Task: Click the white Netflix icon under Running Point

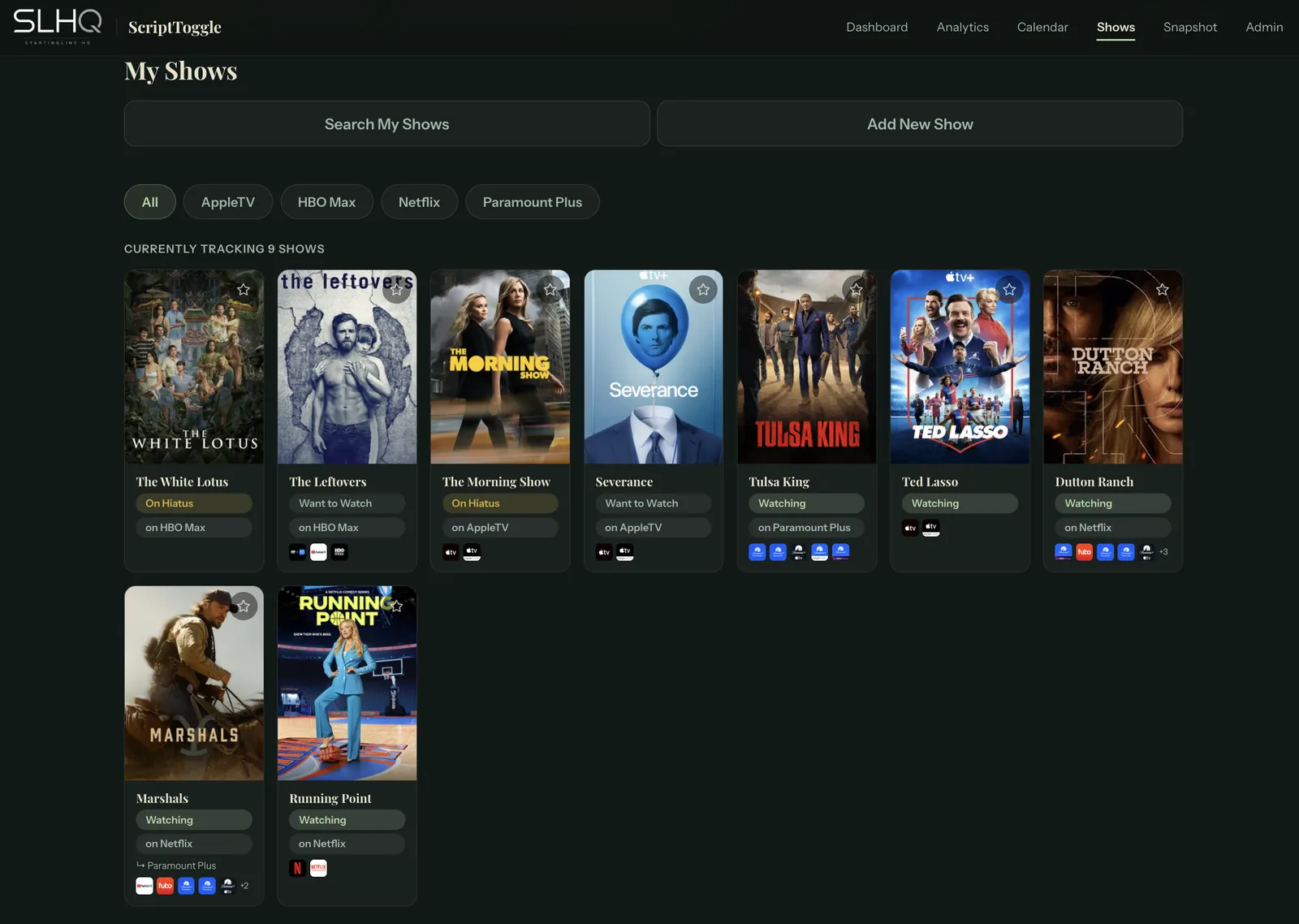Action: click(318, 869)
